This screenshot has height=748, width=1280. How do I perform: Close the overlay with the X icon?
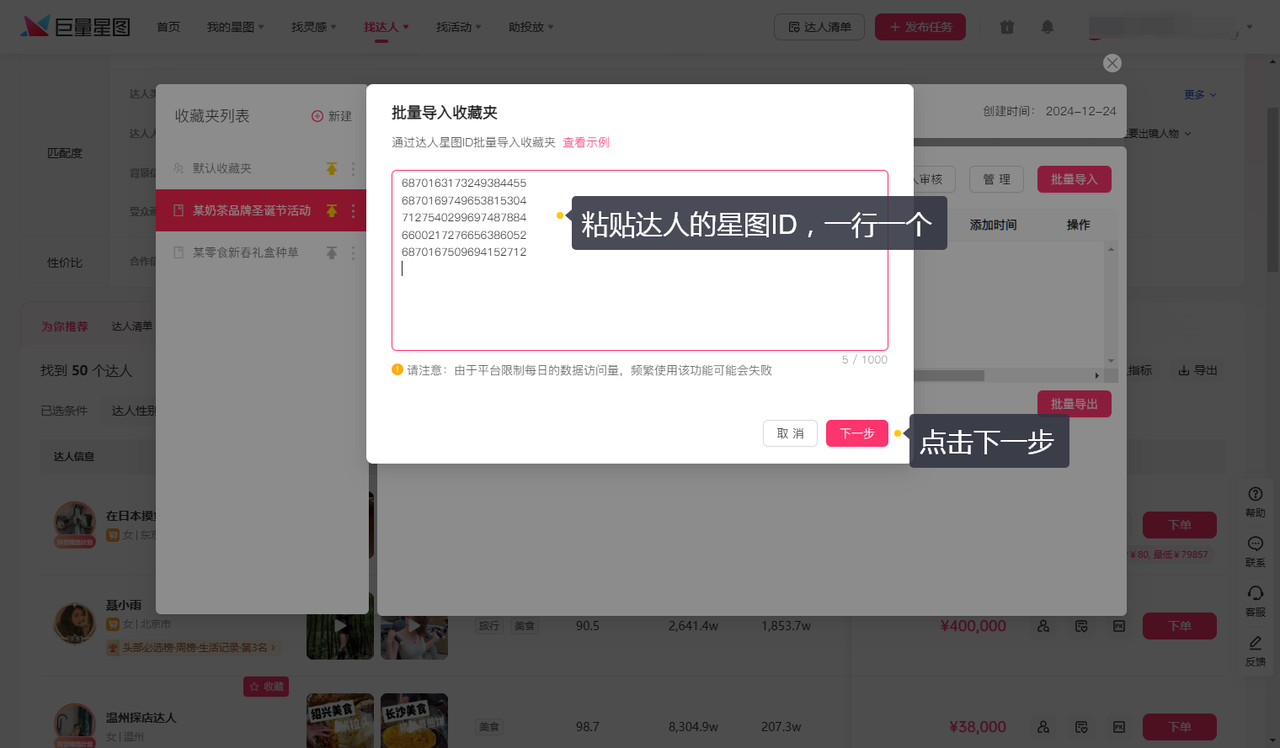(1112, 63)
